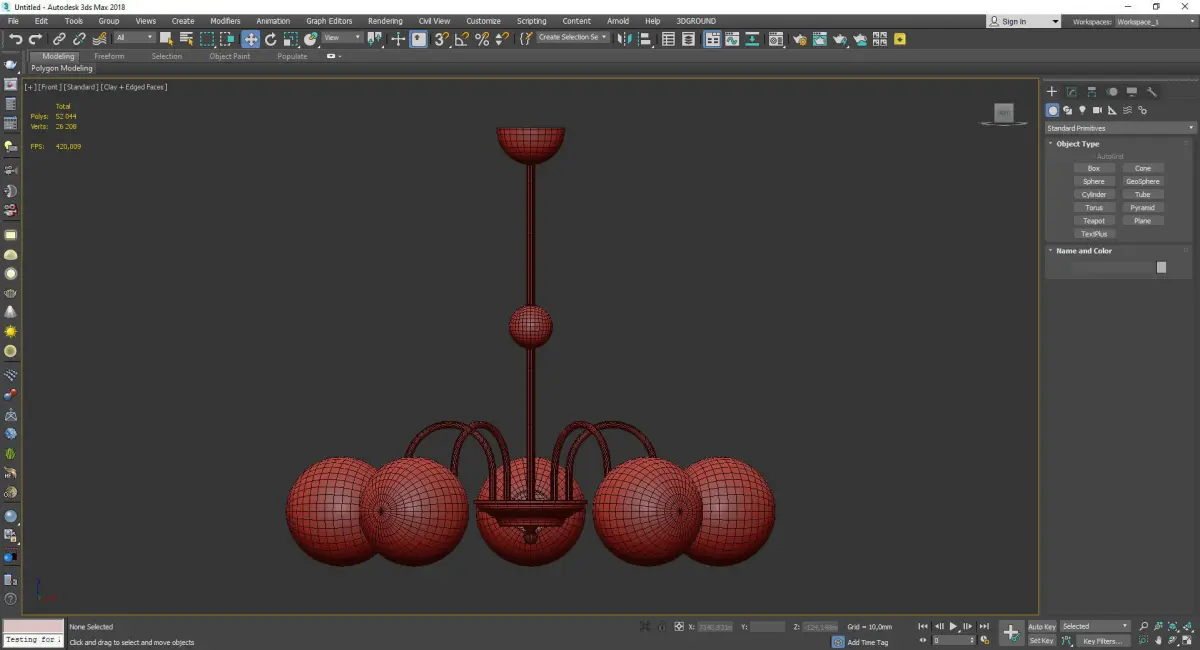This screenshot has width=1200, height=650.
Task: Activate the Select Object tool
Action: pyautogui.click(x=166, y=39)
